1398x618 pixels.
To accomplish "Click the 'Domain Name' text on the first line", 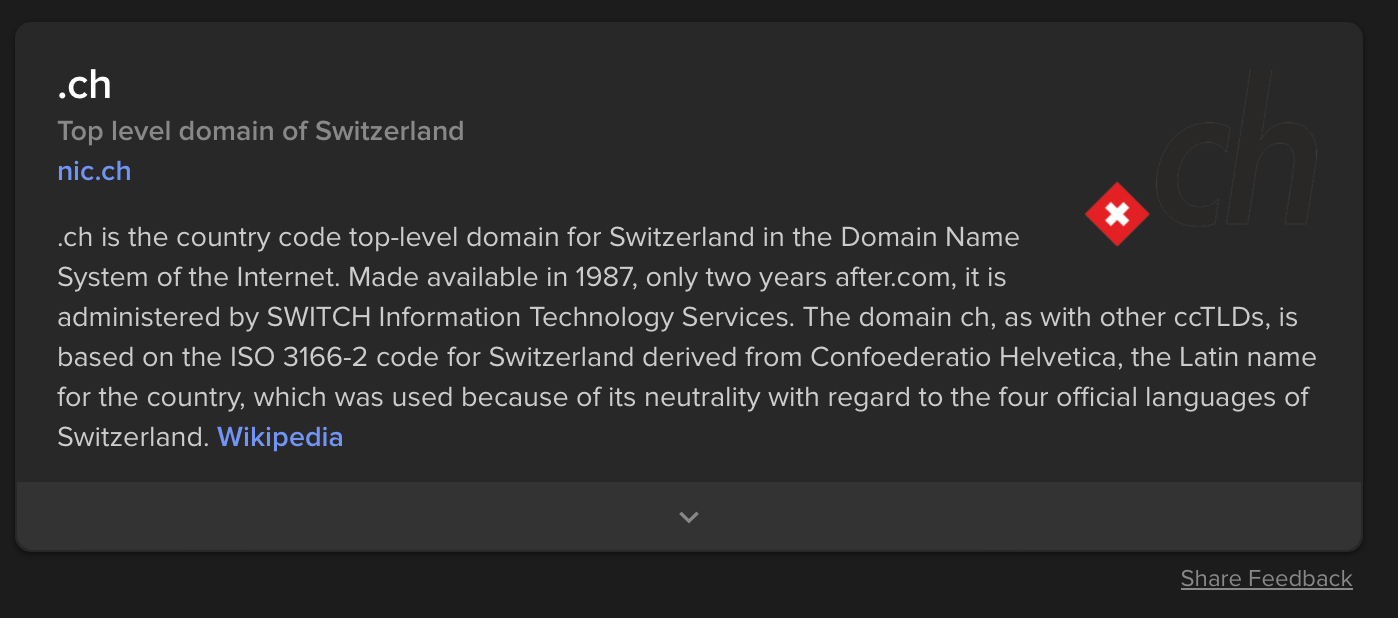I will coord(930,237).
